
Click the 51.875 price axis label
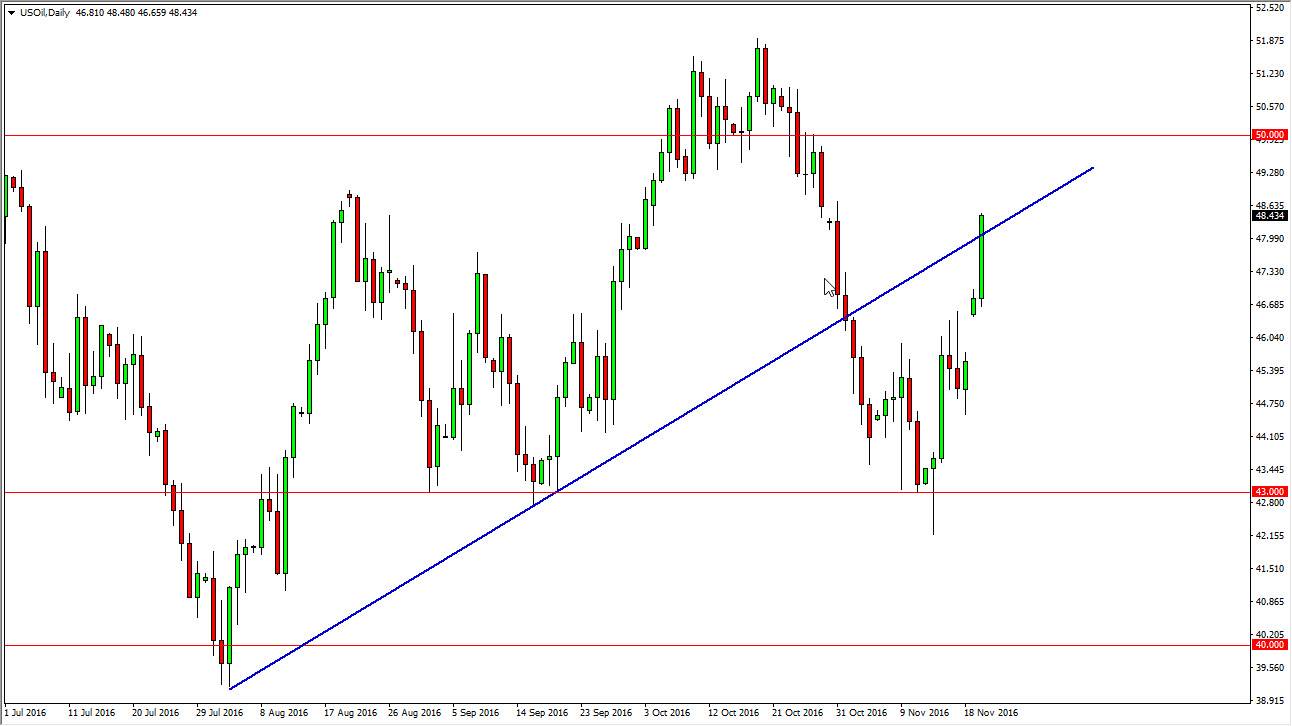tap(1270, 41)
